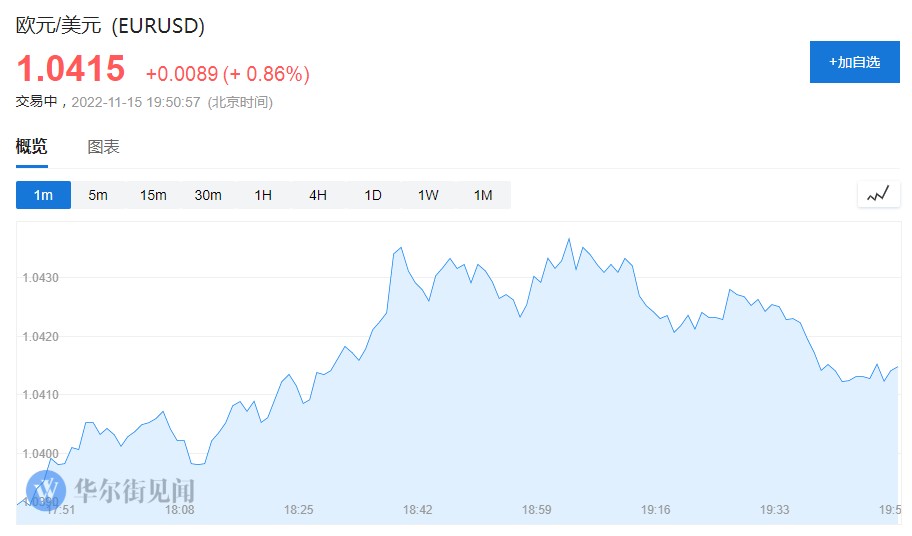
Task: Select the 1m timeframe
Action: [x=43, y=195]
